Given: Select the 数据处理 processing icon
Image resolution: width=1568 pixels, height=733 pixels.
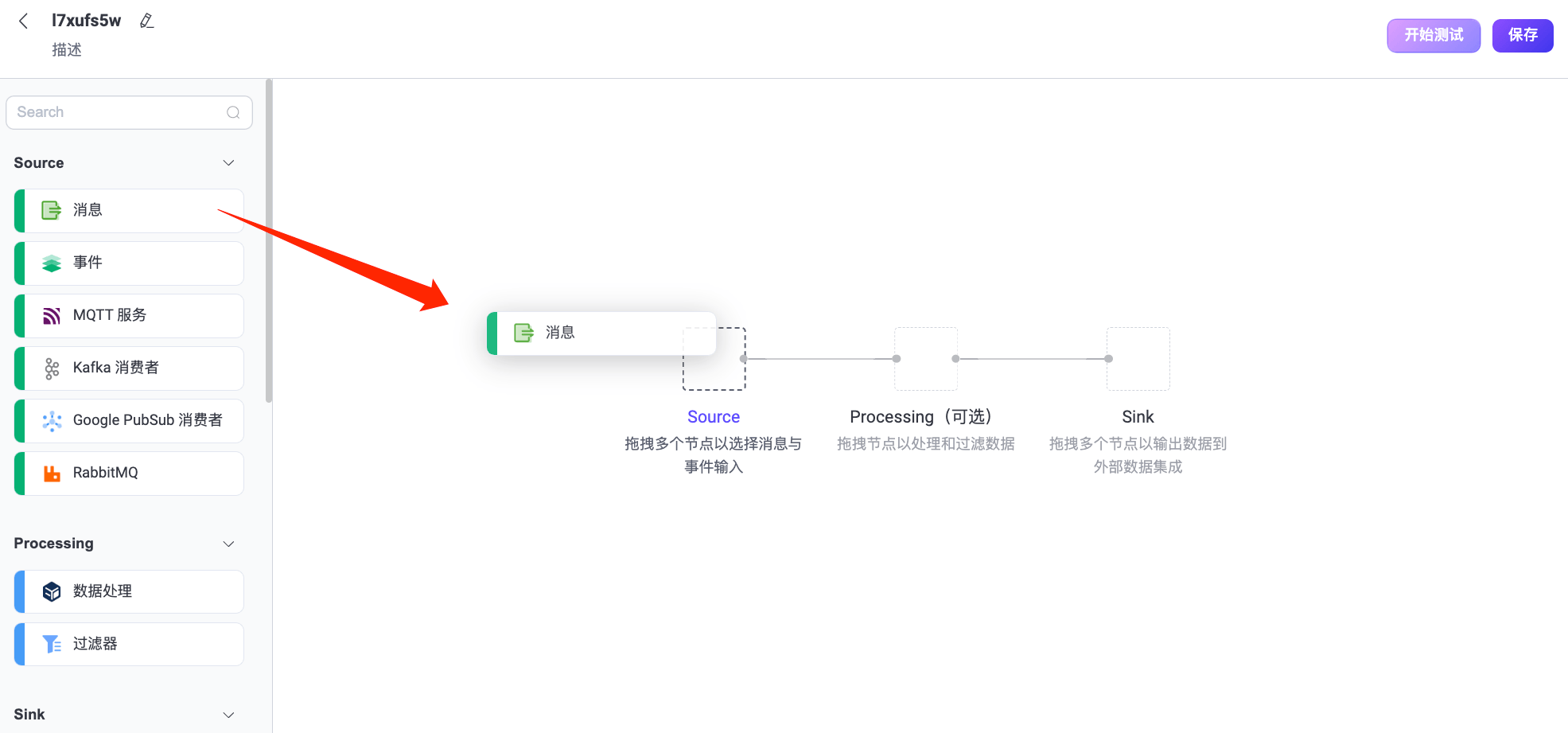Looking at the screenshot, I should tap(52, 591).
